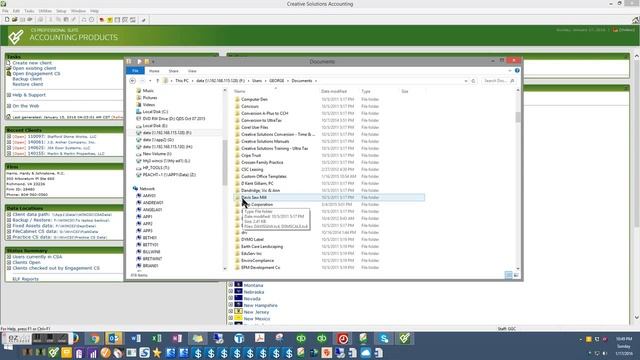Select the Davis Saw Mill folder
This screenshot has width=640, height=360.
click(x=329, y=198)
